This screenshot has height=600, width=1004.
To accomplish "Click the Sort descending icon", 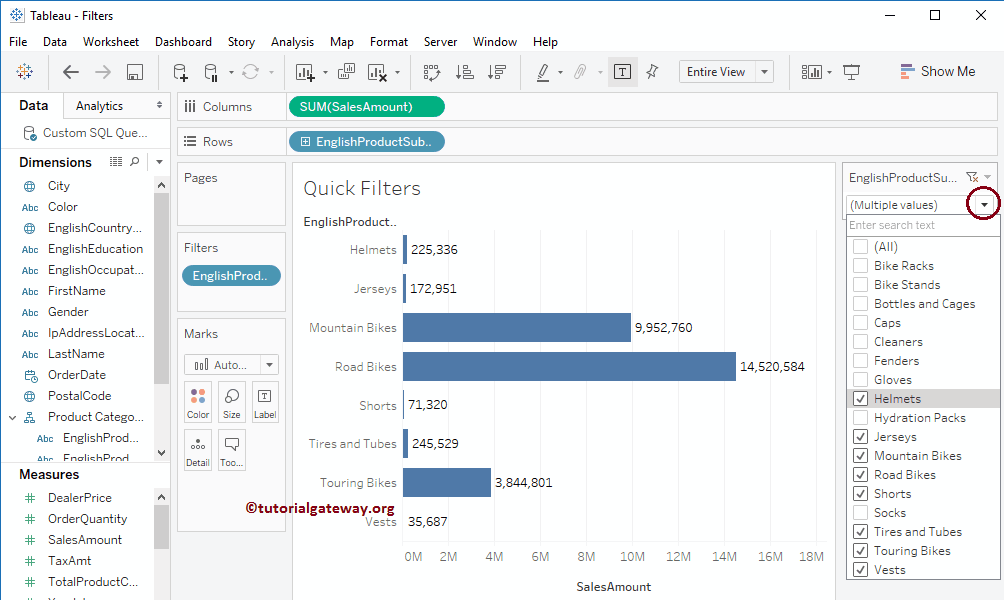I will click(497, 72).
